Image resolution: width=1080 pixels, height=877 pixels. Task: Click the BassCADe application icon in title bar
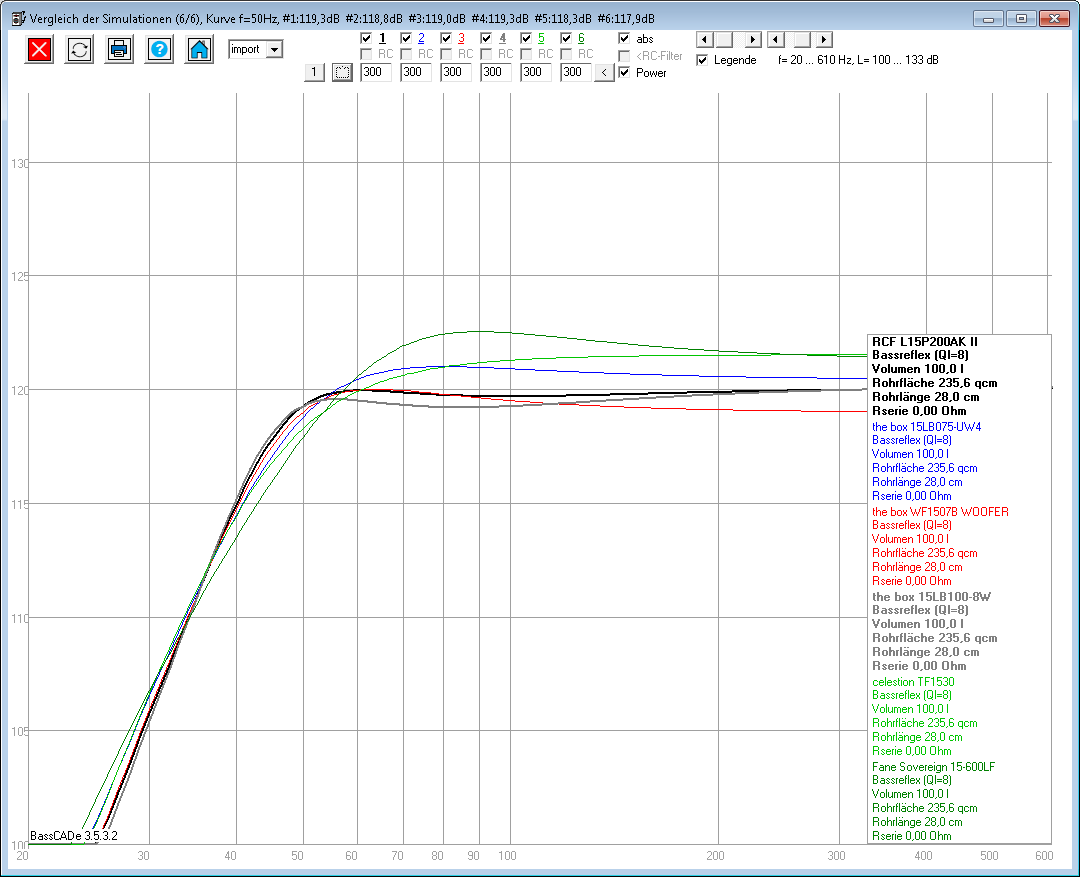(16, 18)
